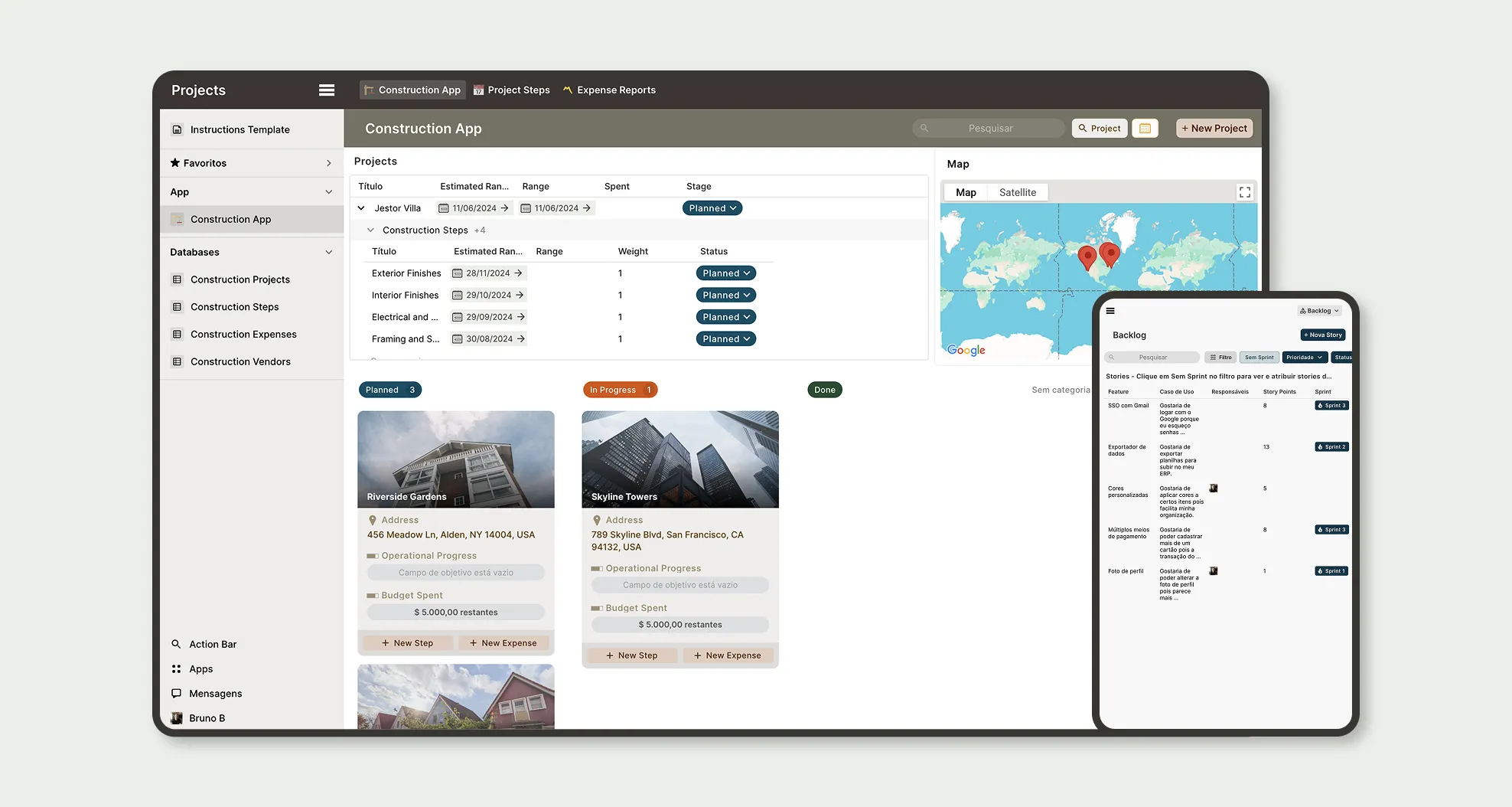Click Riverside Gardens Operational Progress bar
Viewport: 1512px width, 807px height.
456,573
